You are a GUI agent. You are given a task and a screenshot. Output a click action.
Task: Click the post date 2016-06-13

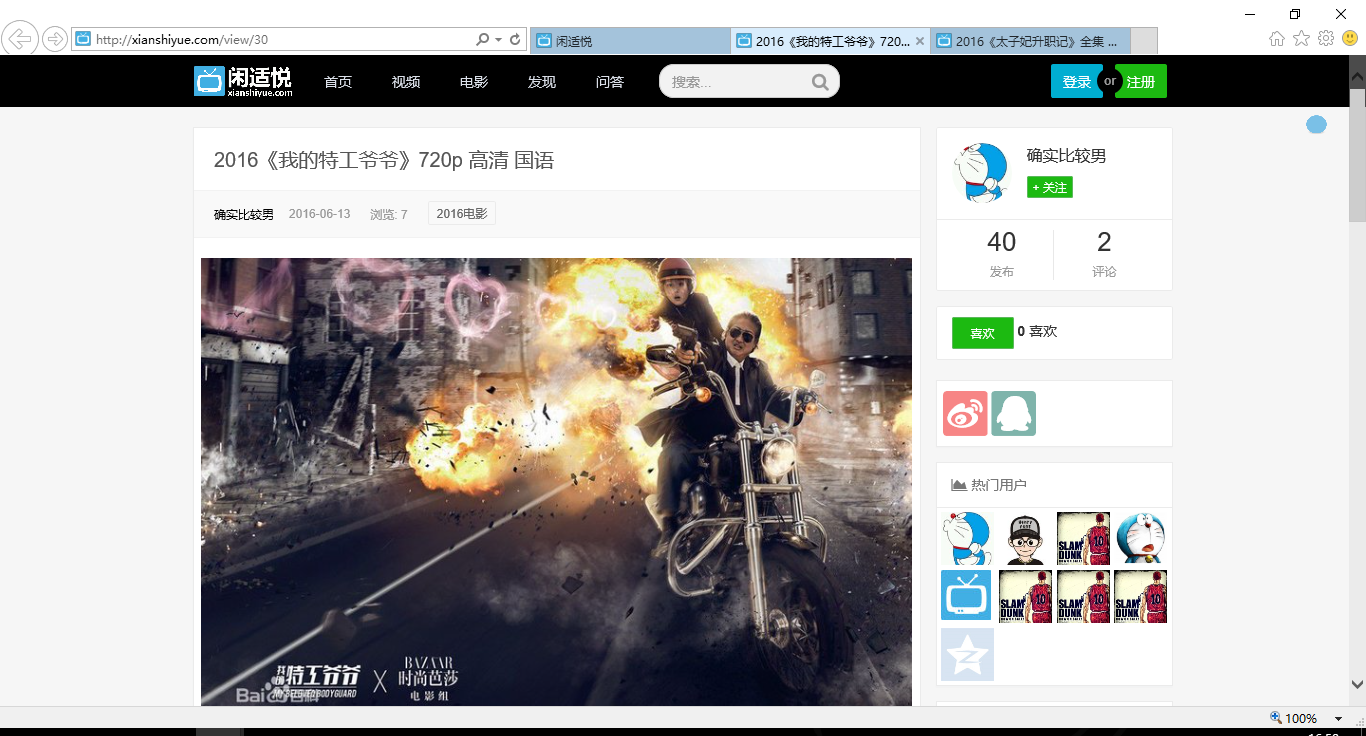pyautogui.click(x=319, y=214)
